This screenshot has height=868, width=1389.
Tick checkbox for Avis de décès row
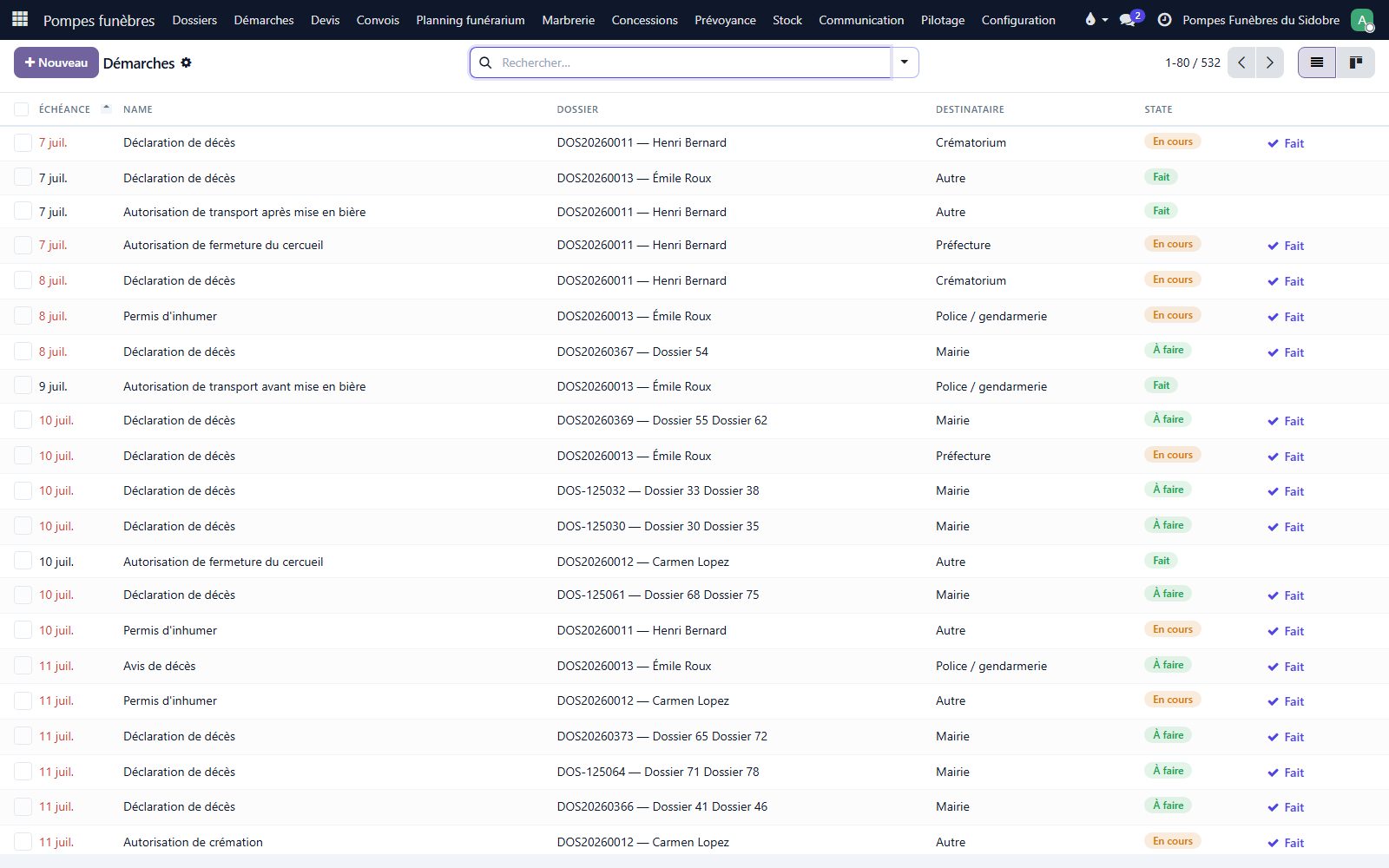23,666
